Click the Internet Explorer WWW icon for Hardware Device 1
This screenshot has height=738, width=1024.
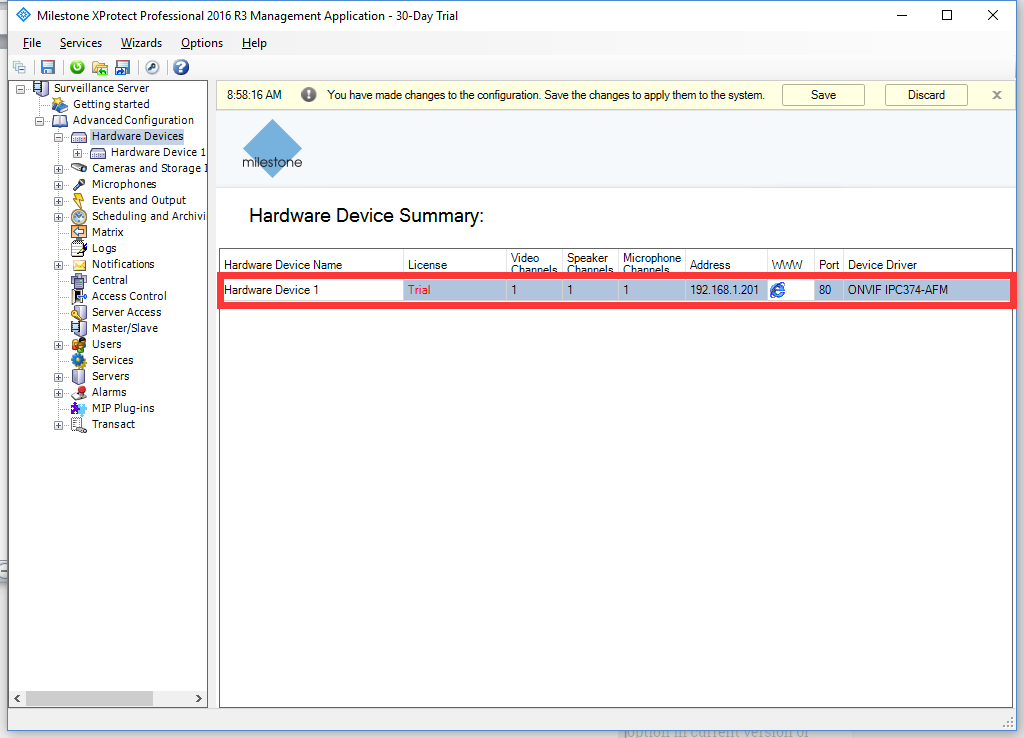(x=778, y=290)
